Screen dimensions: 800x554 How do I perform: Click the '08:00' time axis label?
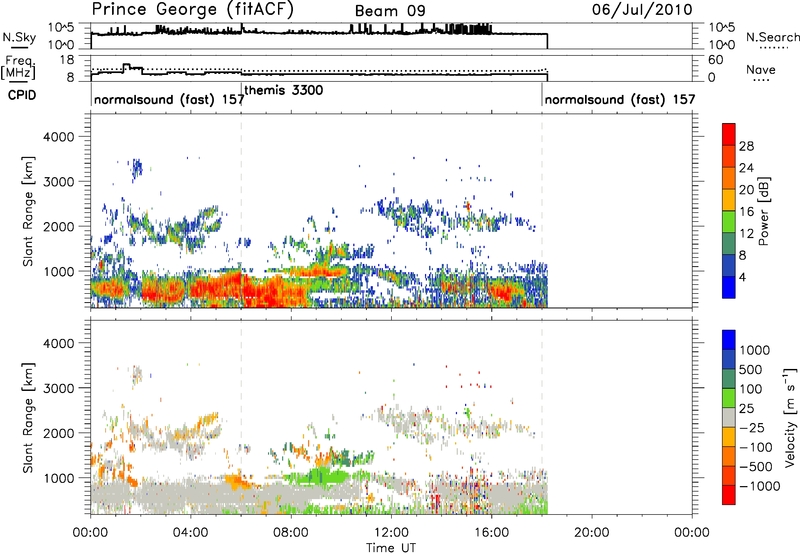point(291,533)
